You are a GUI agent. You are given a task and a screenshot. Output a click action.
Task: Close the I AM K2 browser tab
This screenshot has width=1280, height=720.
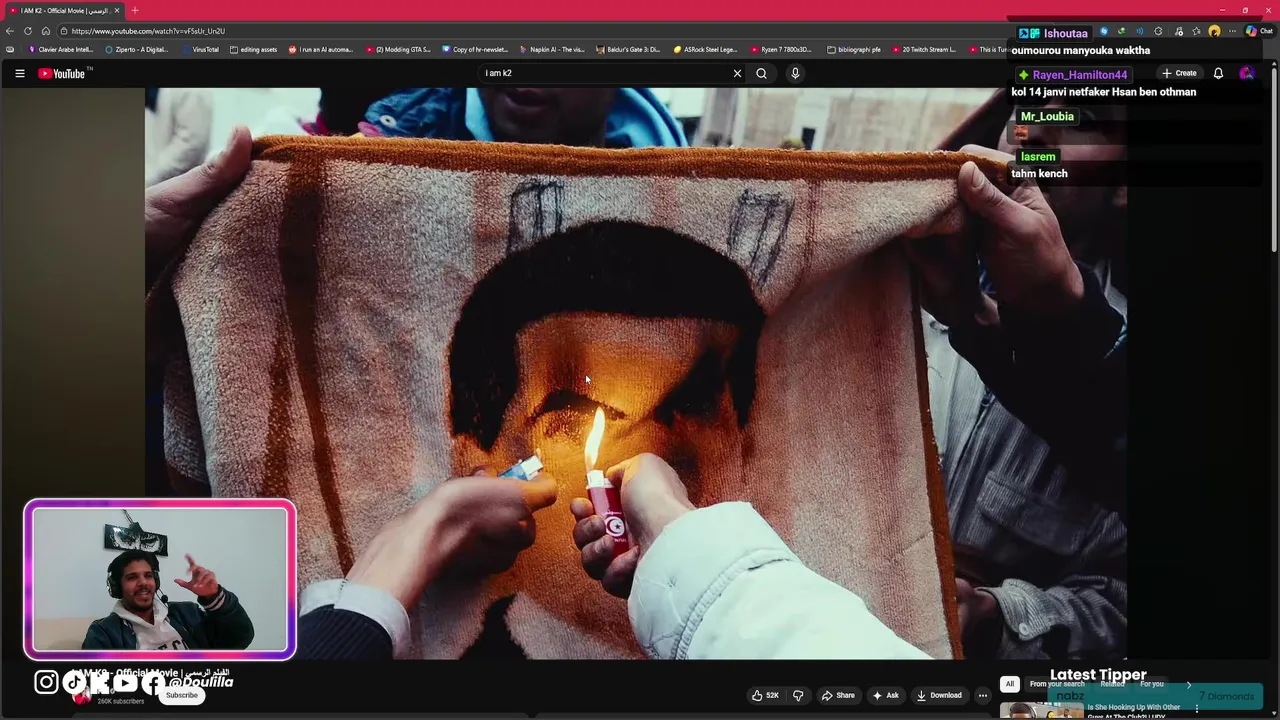point(117,10)
